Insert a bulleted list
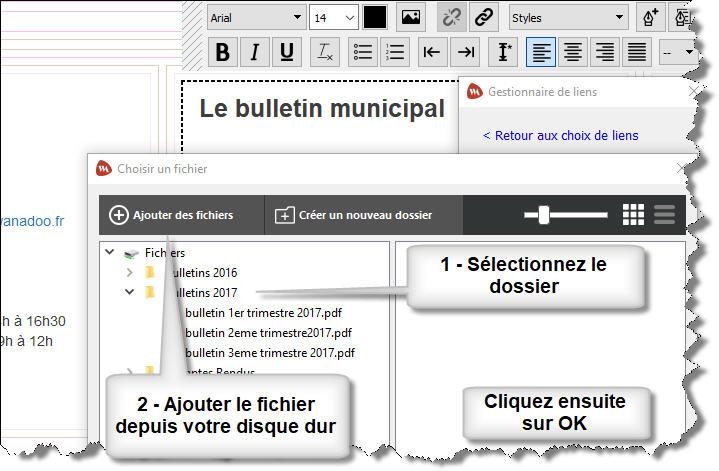This screenshot has width=719, height=471. [x=363, y=52]
